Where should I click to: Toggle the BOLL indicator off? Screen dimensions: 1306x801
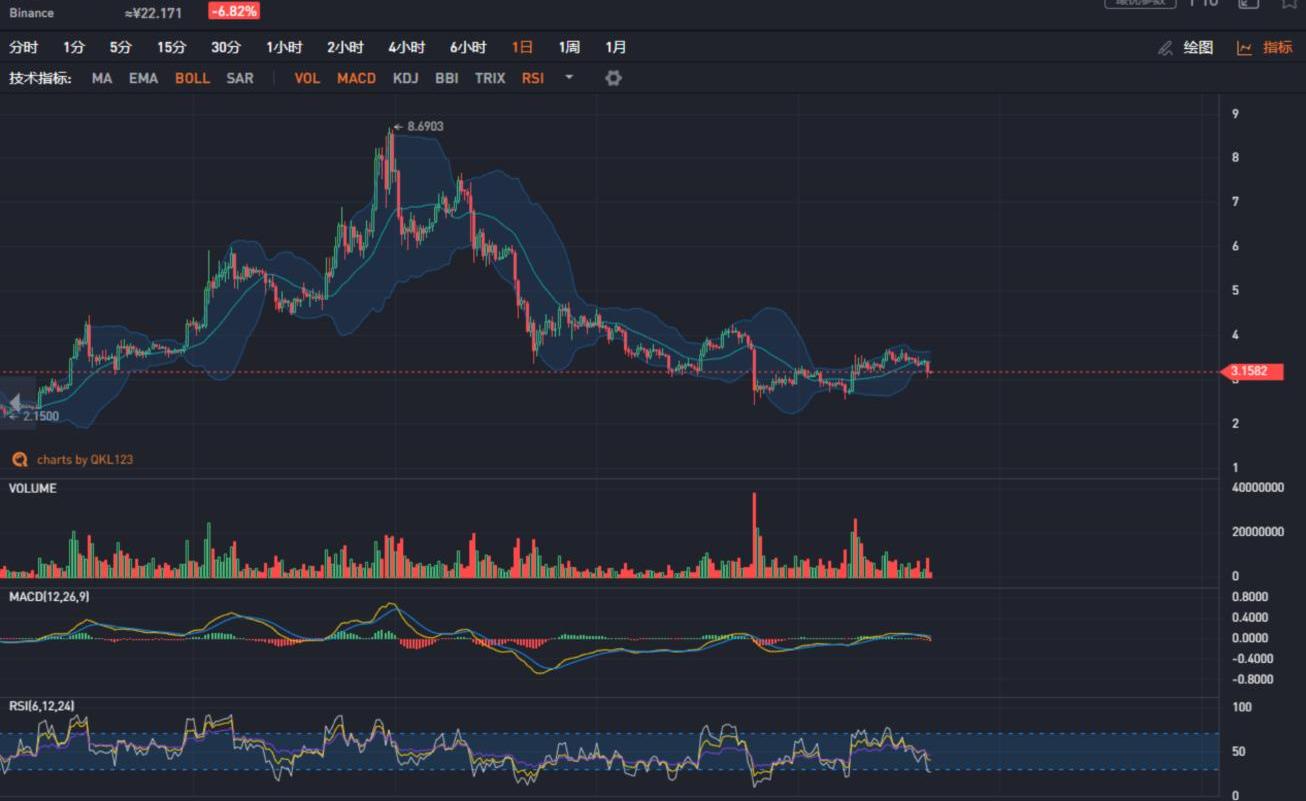coord(192,78)
